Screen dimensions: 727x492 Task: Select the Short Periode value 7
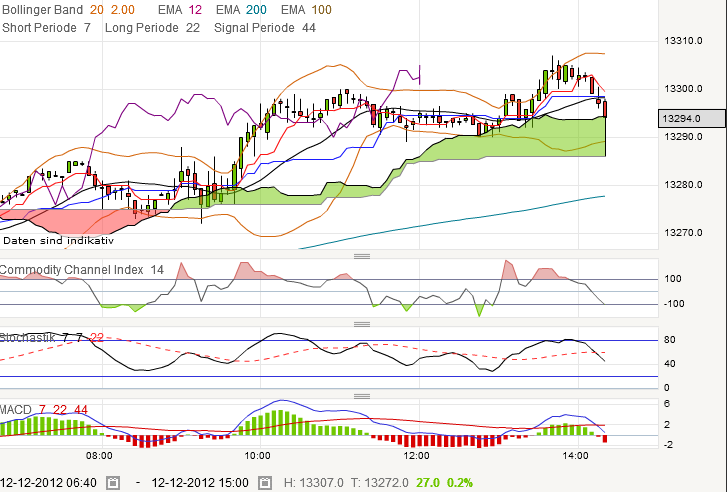(x=87, y=28)
